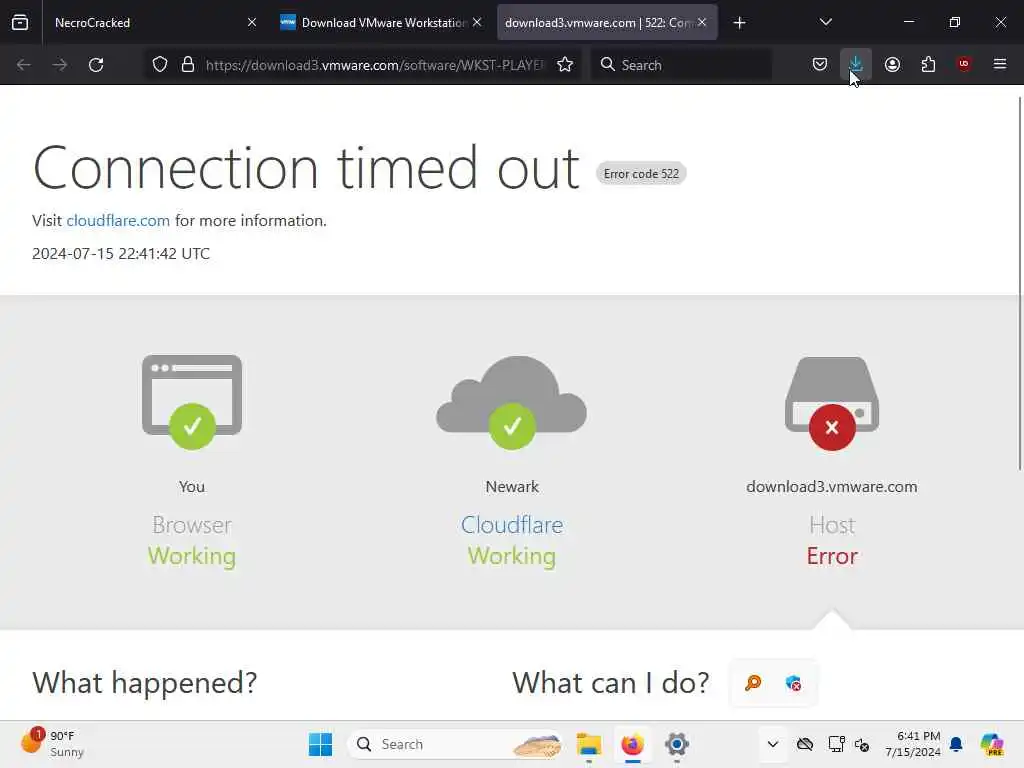Show hidden system tray icons
The image size is (1024, 768).
(773, 744)
